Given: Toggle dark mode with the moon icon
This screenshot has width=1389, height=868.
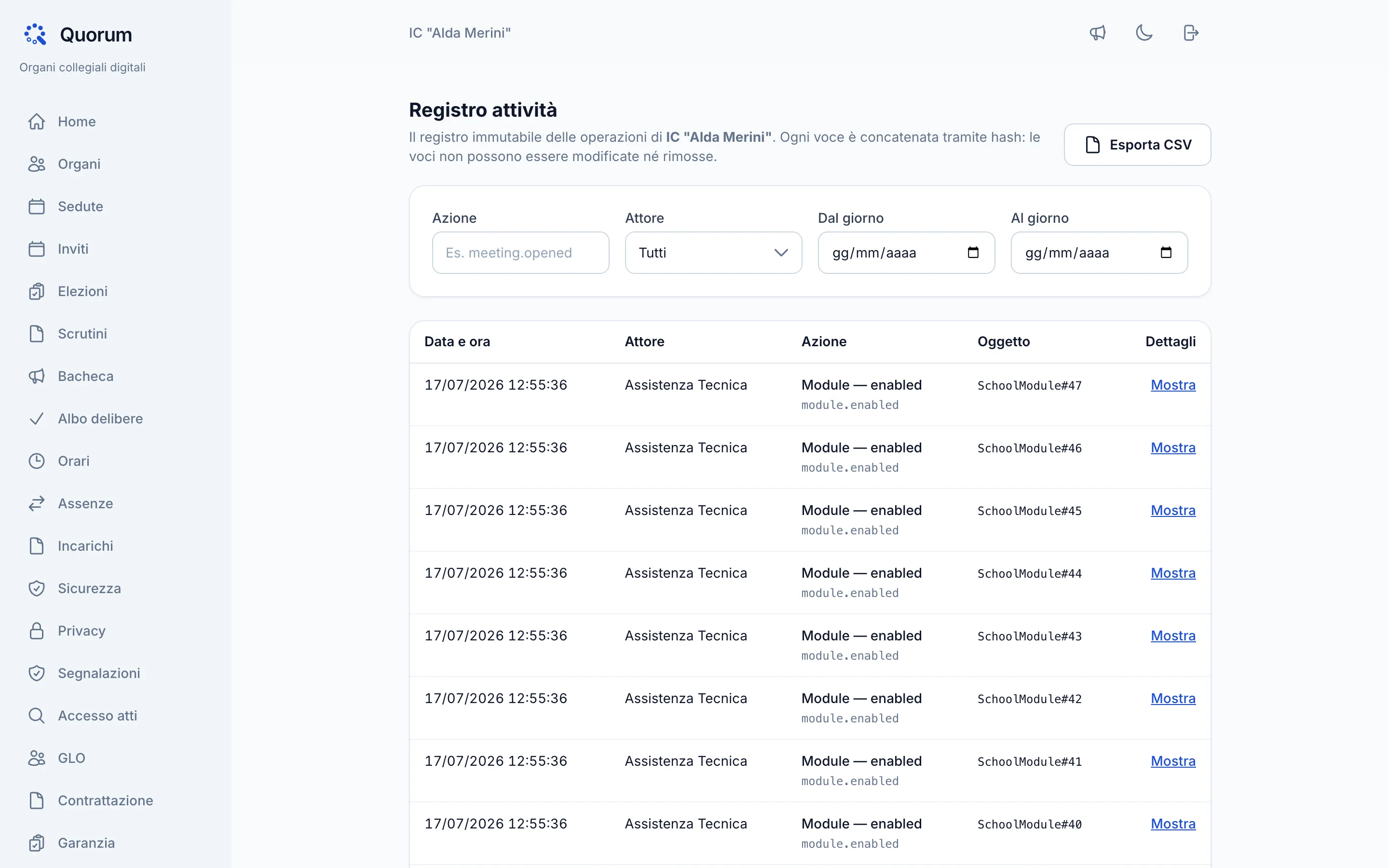Looking at the screenshot, I should (1144, 33).
